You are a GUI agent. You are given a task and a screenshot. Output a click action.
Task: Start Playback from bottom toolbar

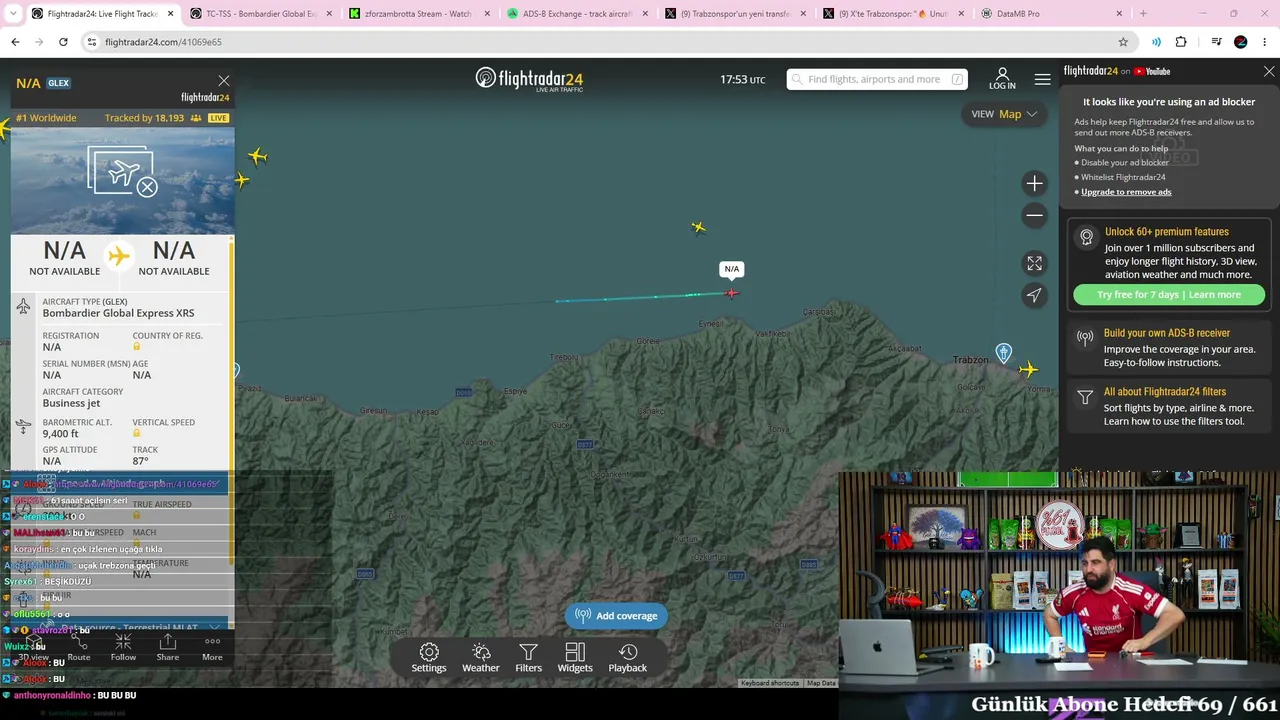(628, 658)
